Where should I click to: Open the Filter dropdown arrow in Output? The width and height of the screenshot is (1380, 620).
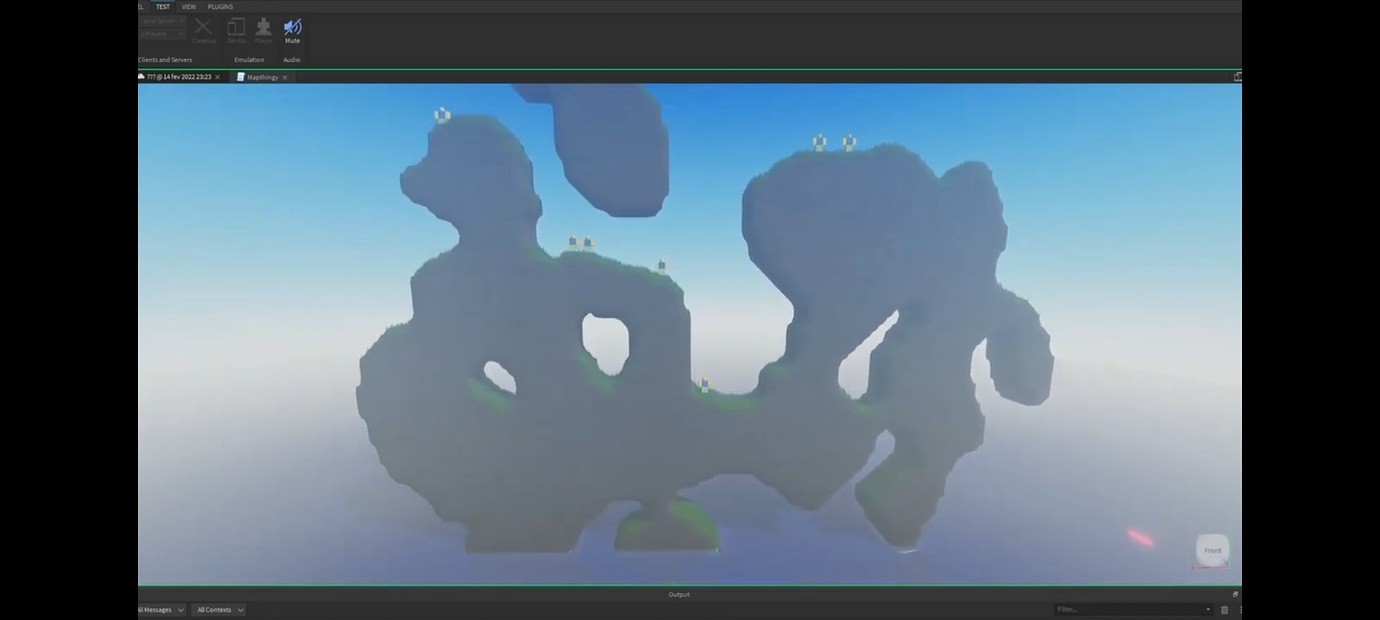pos(1208,609)
